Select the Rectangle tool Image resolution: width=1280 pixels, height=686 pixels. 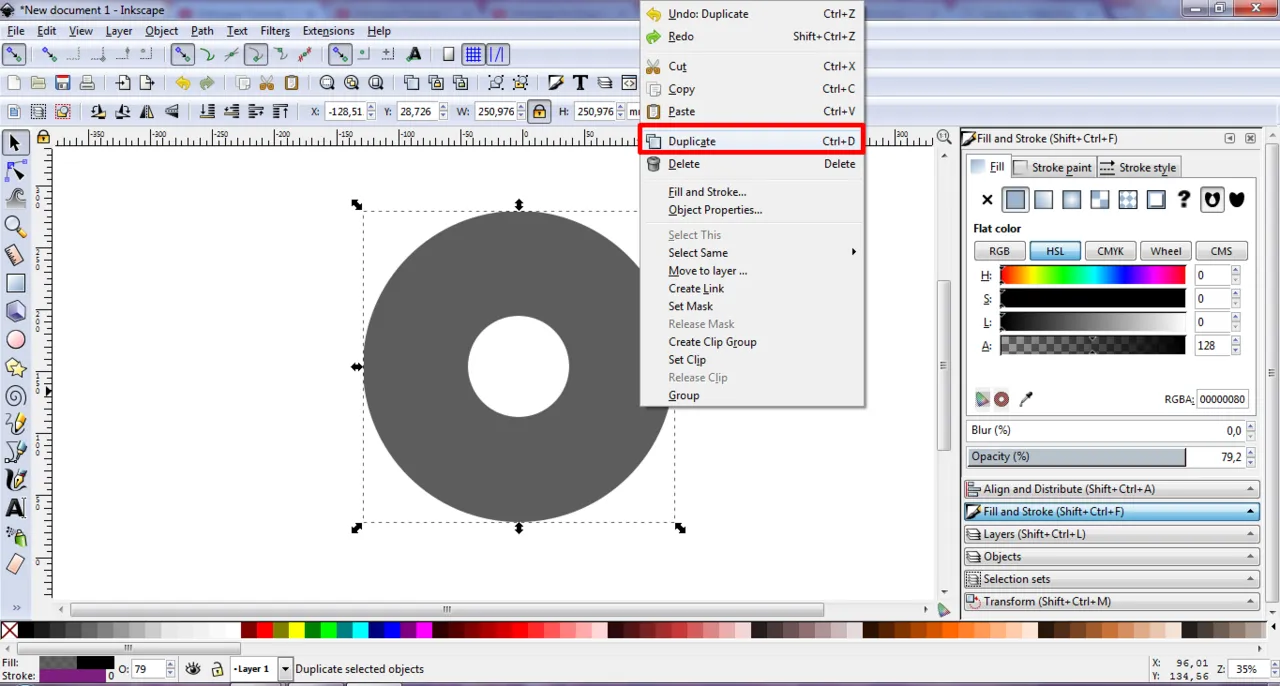pos(15,285)
